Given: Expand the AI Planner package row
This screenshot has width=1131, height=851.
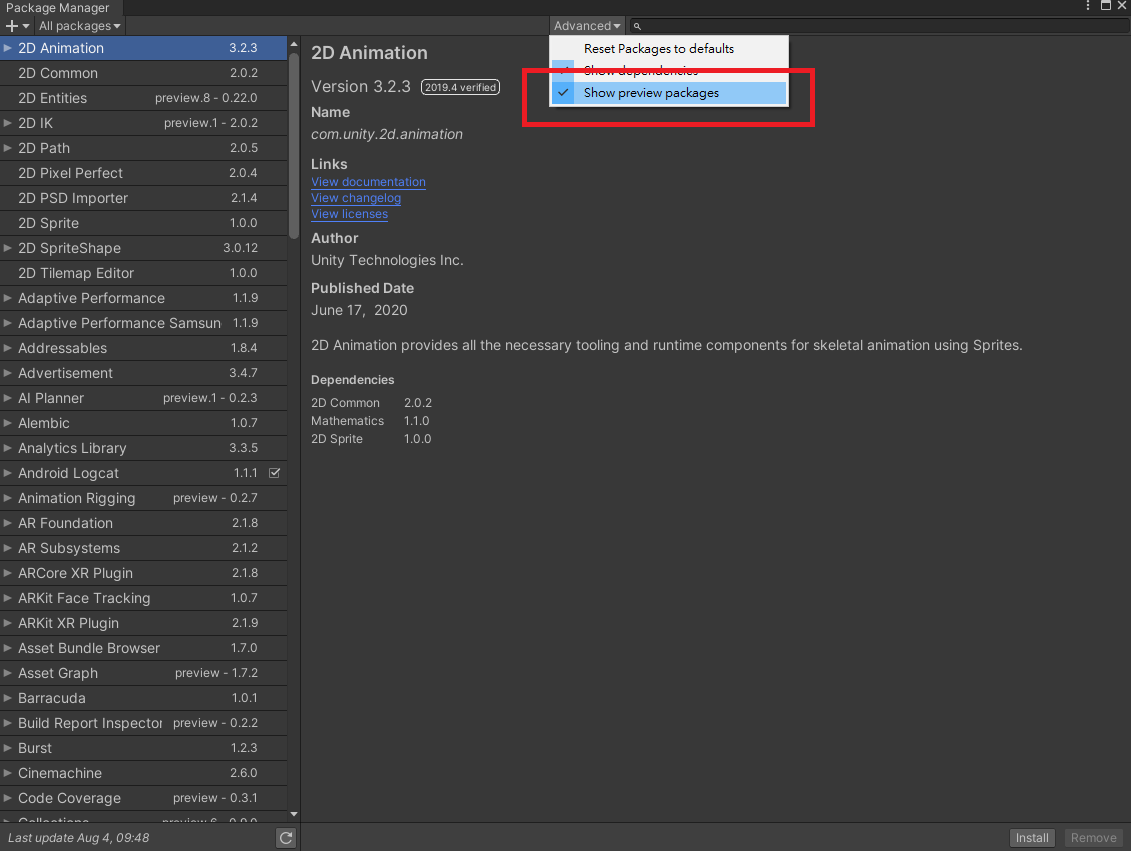Looking at the screenshot, I should 7,398.
